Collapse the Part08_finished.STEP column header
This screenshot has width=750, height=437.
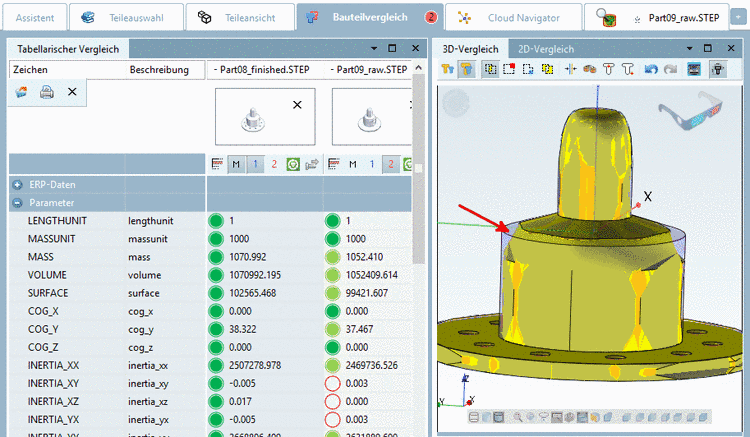[216, 70]
